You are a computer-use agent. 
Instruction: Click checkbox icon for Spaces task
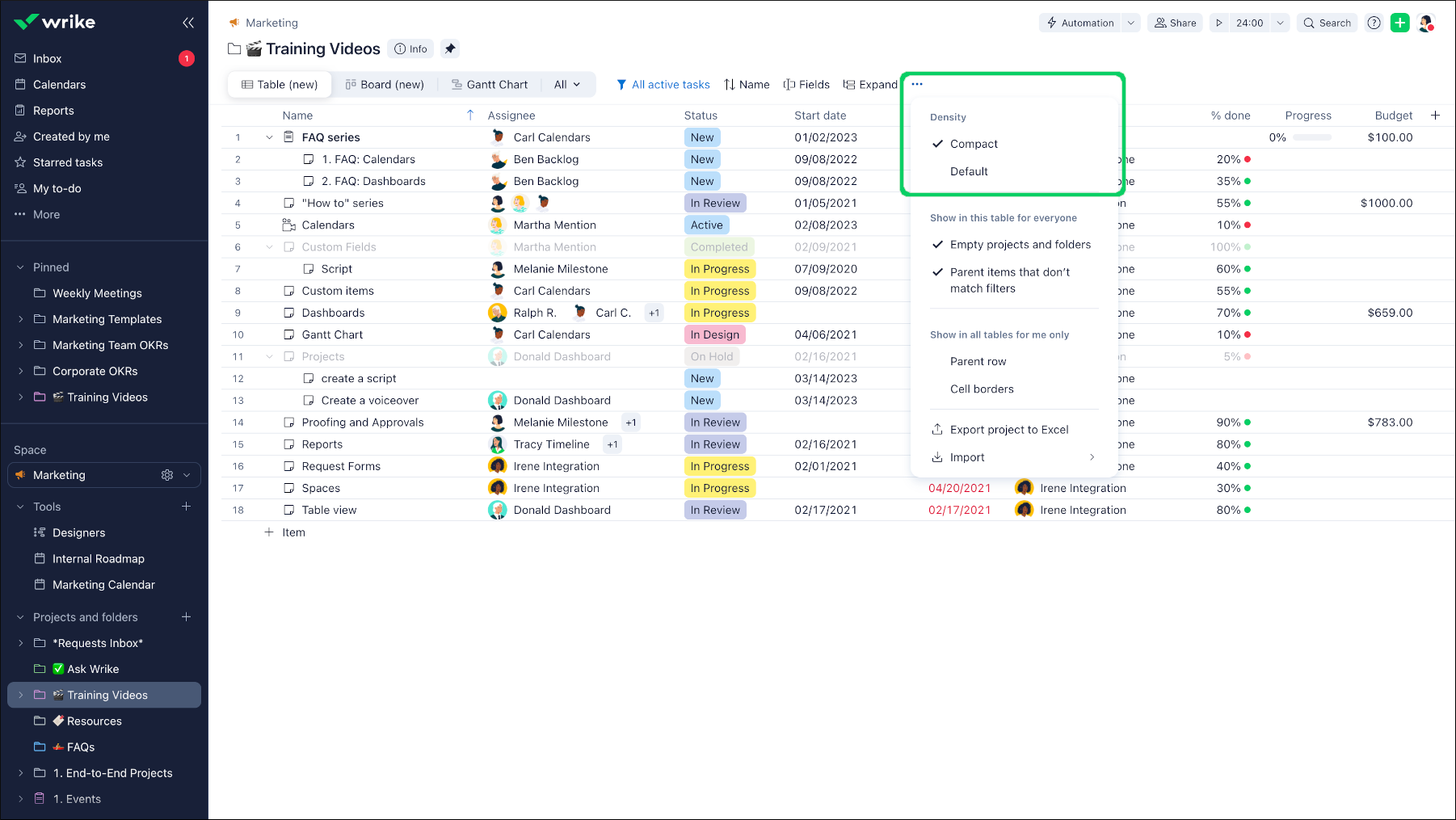click(x=288, y=488)
